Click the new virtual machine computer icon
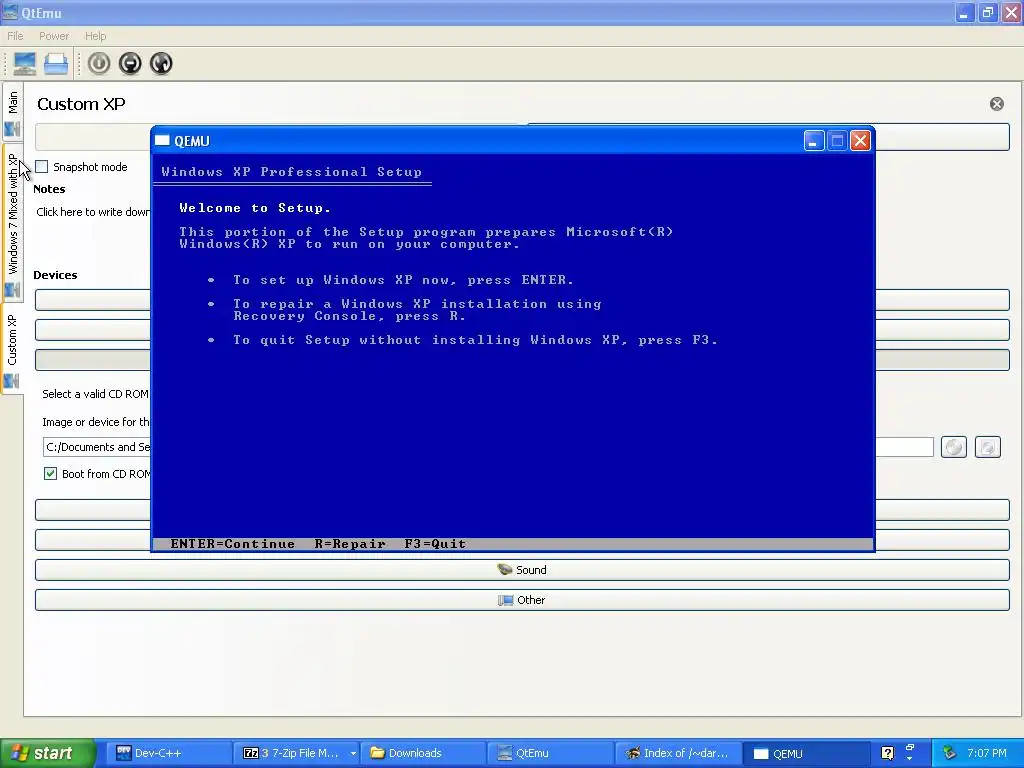Image resolution: width=1024 pixels, height=768 pixels. pyautogui.click(x=25, y=63)
